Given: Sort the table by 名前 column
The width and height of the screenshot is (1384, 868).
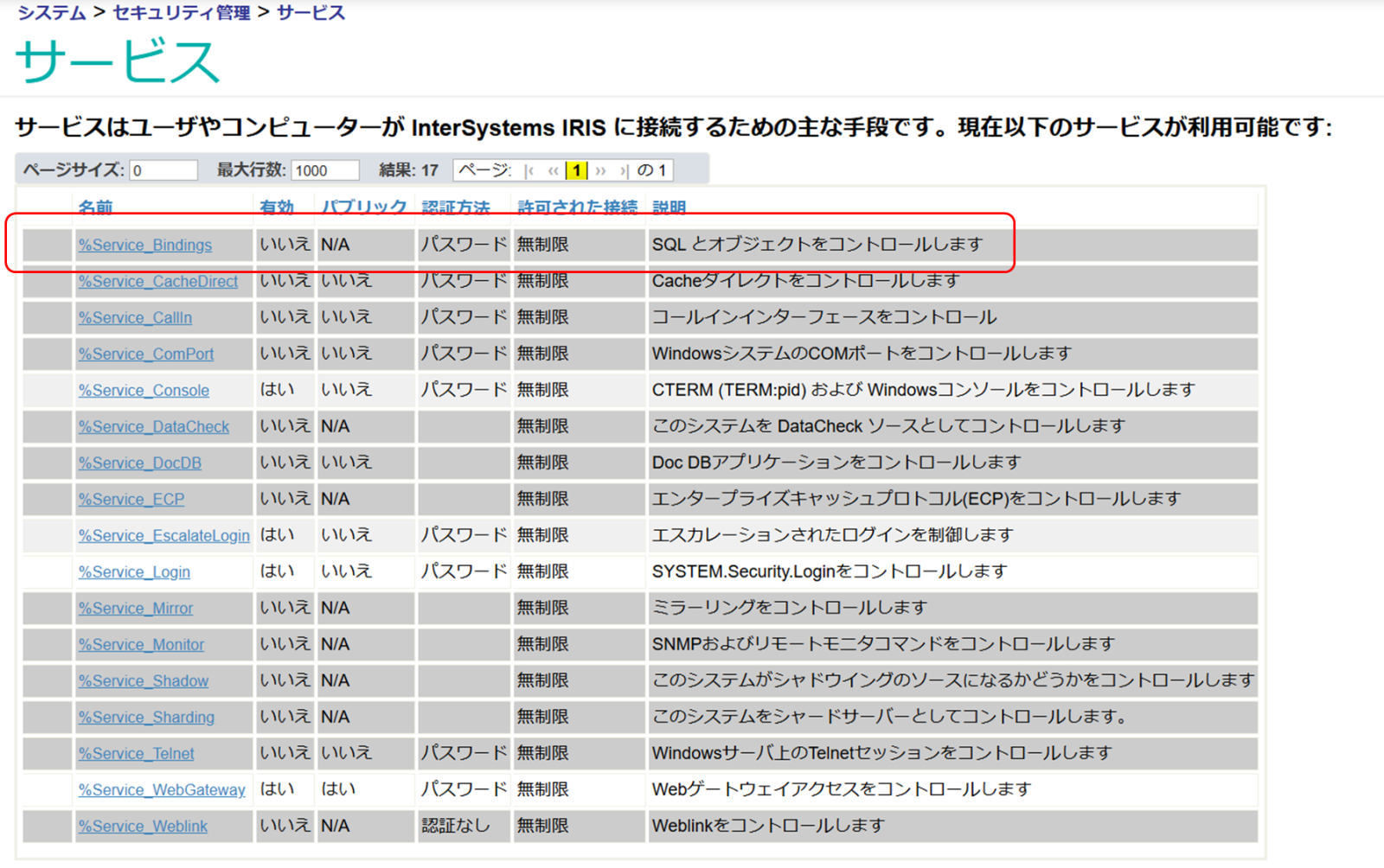Looking at the screenshot, I should click(95, 207).
